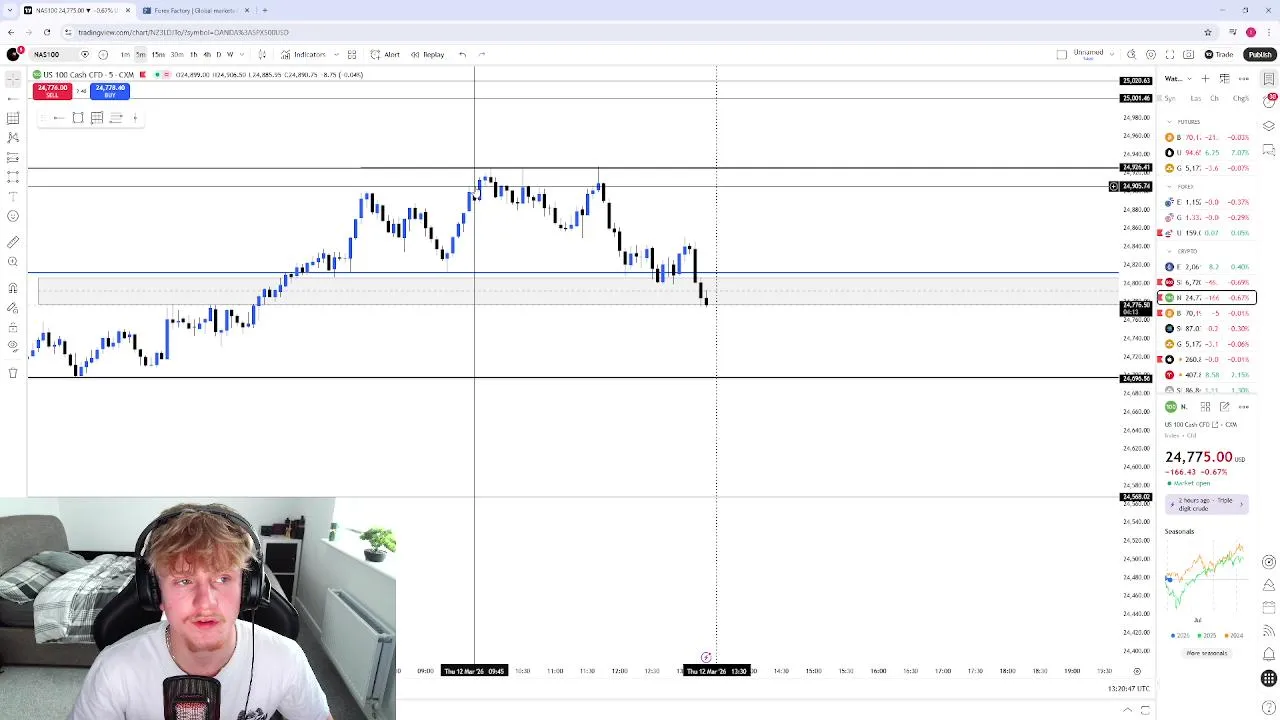Redo the last chart action
1280x720 pixels.
(x=482, y=54)
